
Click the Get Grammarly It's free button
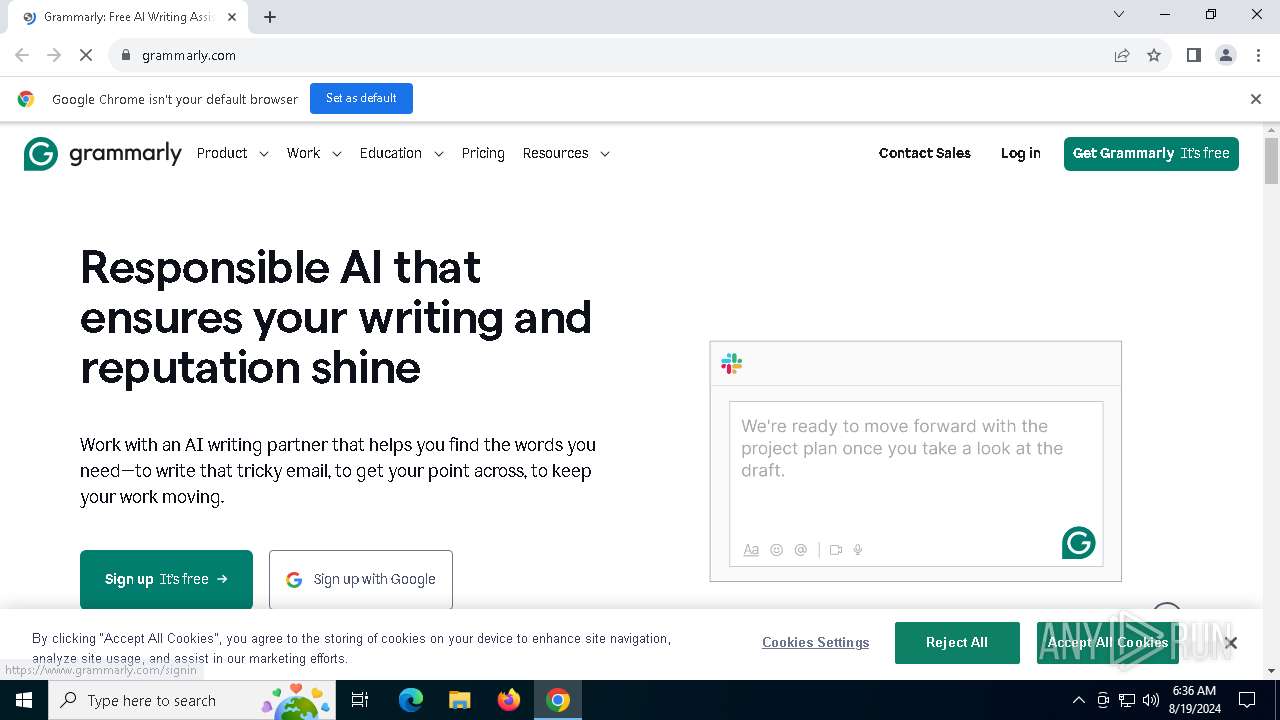(1151, 154)
